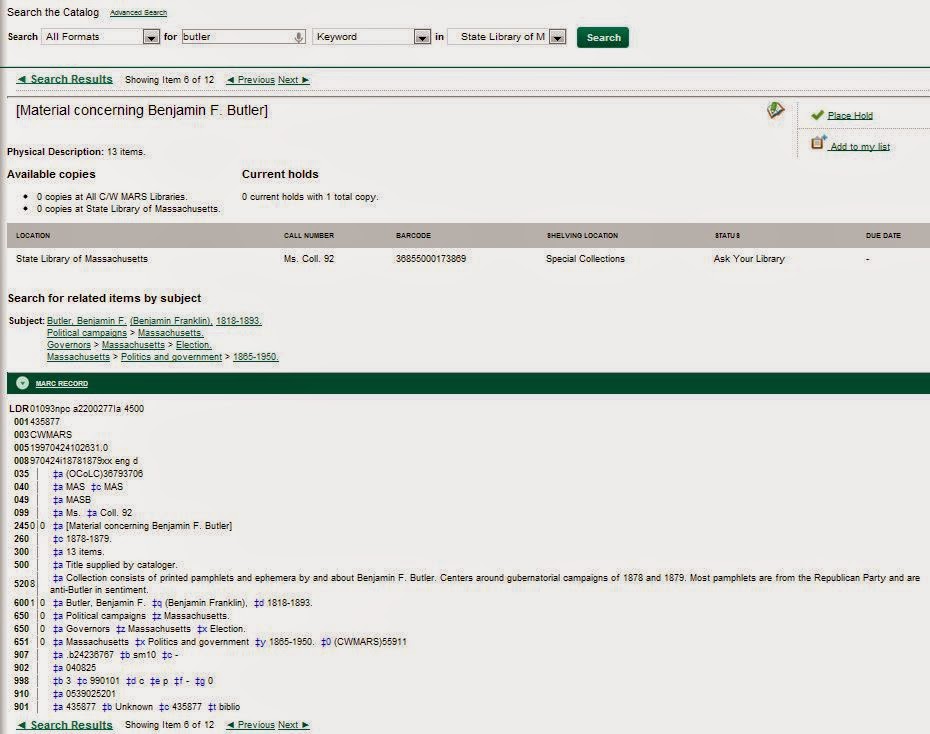
Task: Open the State Library location dropdown
Action: tap(558, 37)
